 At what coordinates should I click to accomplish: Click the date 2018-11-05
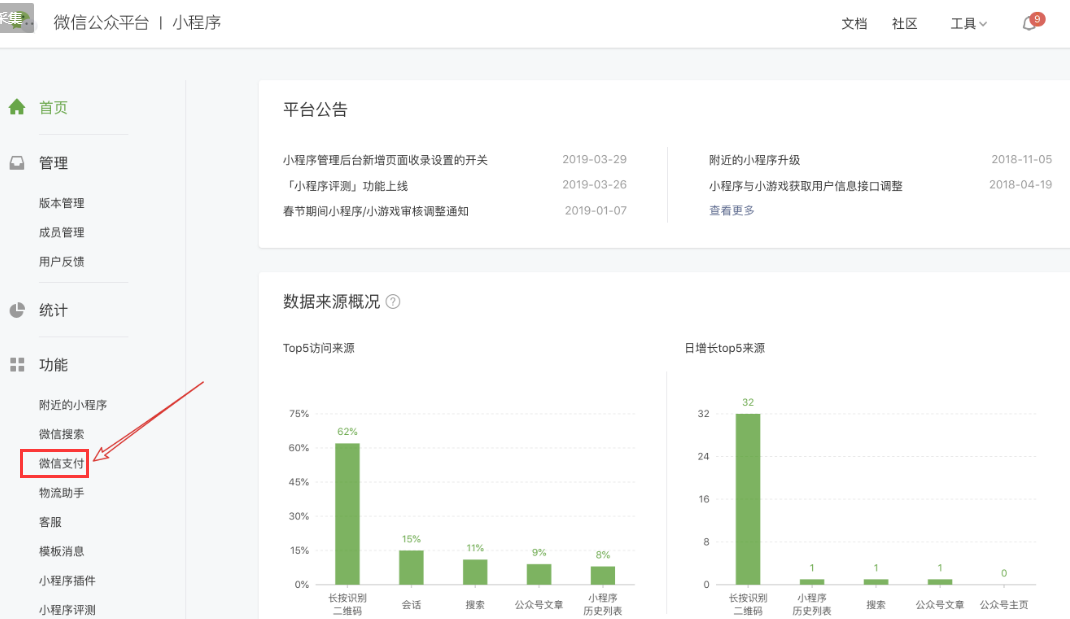click(1022, 160)
